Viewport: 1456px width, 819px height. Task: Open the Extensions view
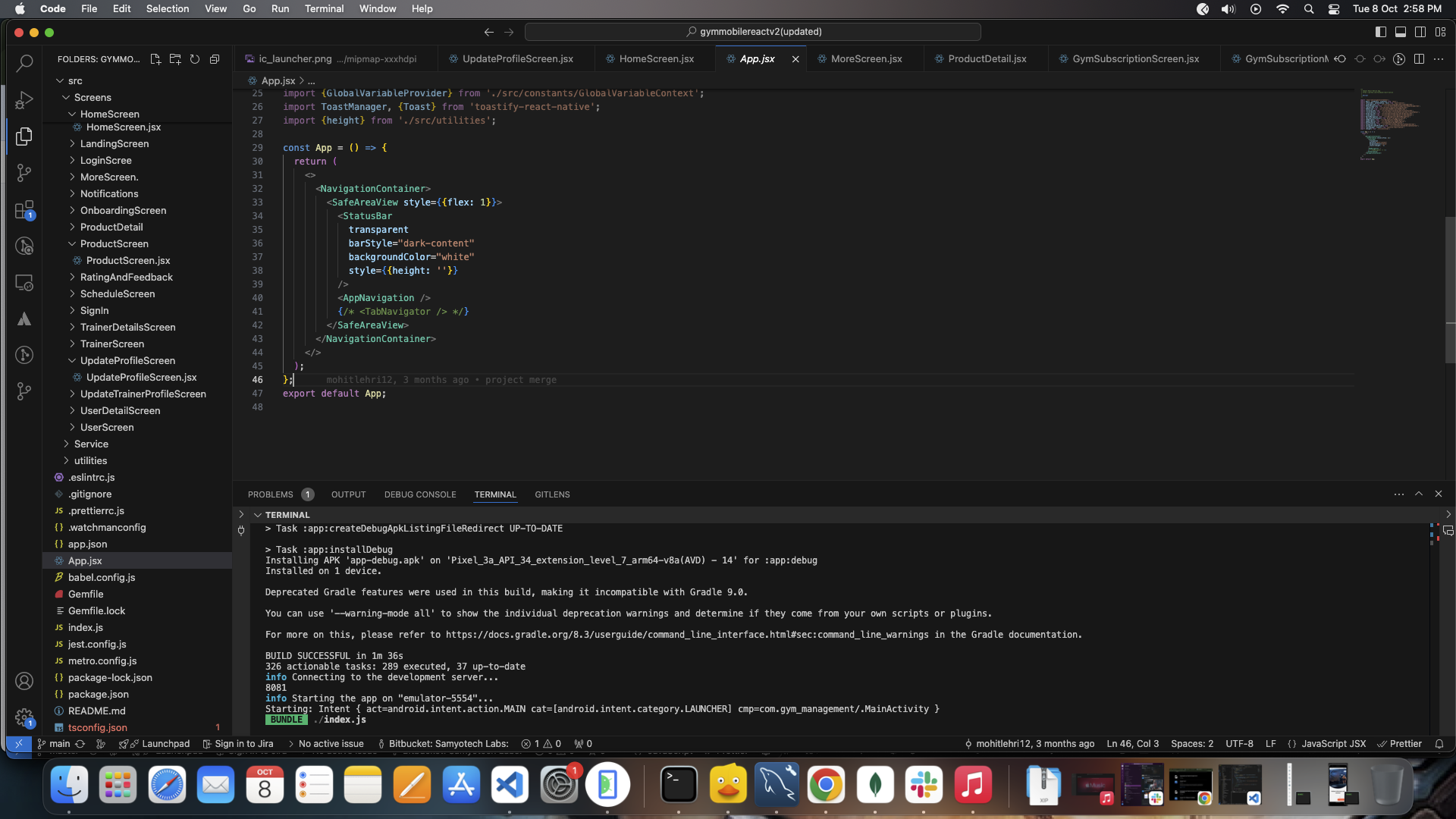[24, 209]
